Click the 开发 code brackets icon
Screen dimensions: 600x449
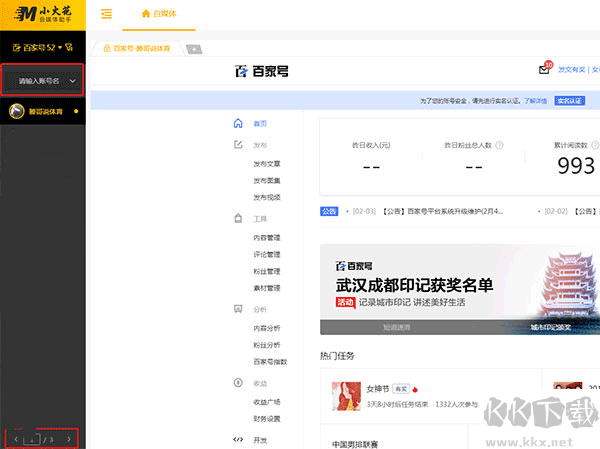click(238, 439)
